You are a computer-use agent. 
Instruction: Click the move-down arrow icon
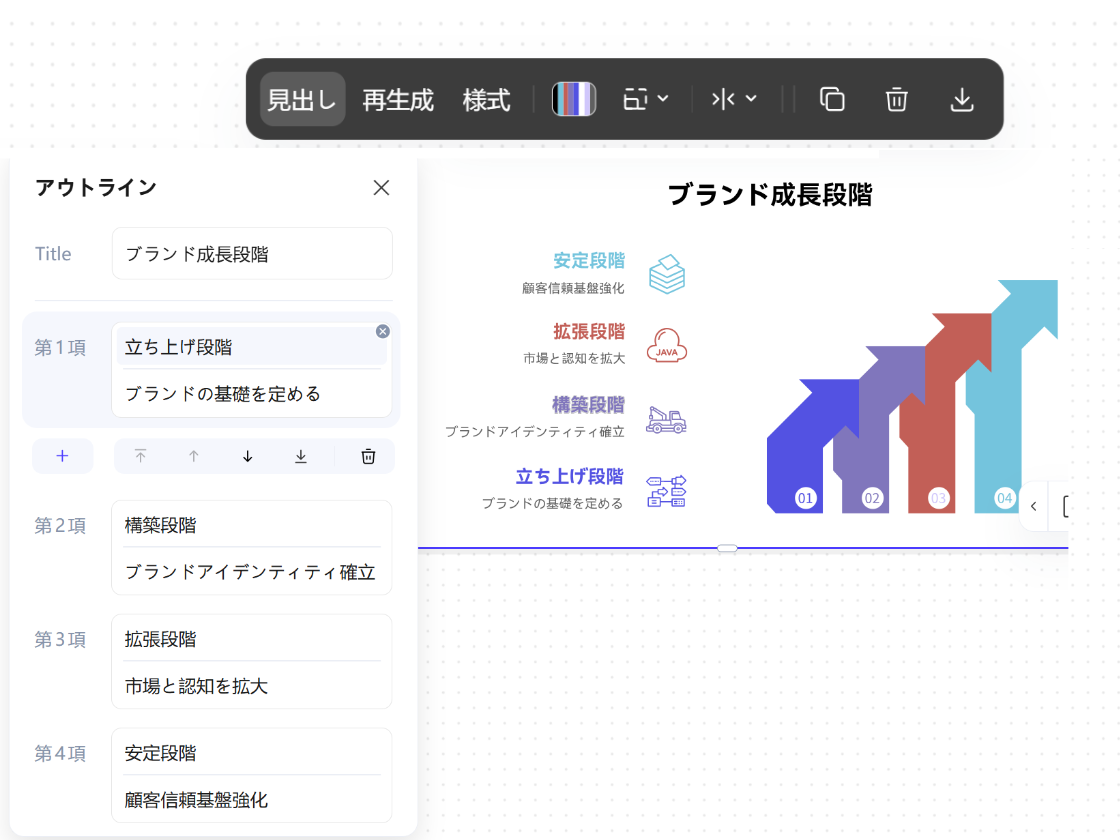click(246, 456)
